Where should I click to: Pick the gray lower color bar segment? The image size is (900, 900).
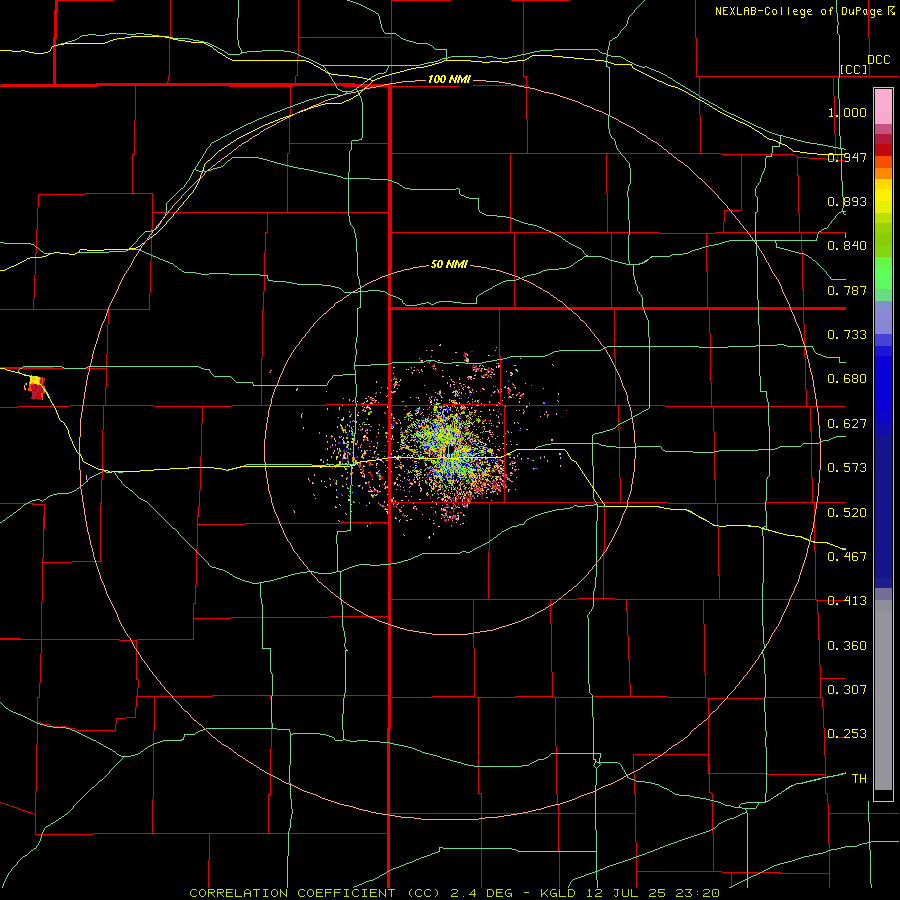883,695
